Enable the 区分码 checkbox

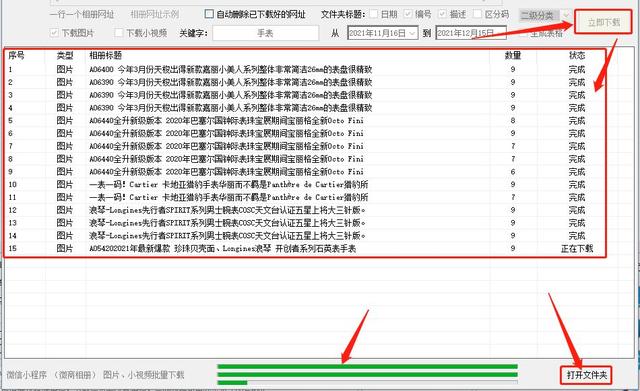coord(477,14)
